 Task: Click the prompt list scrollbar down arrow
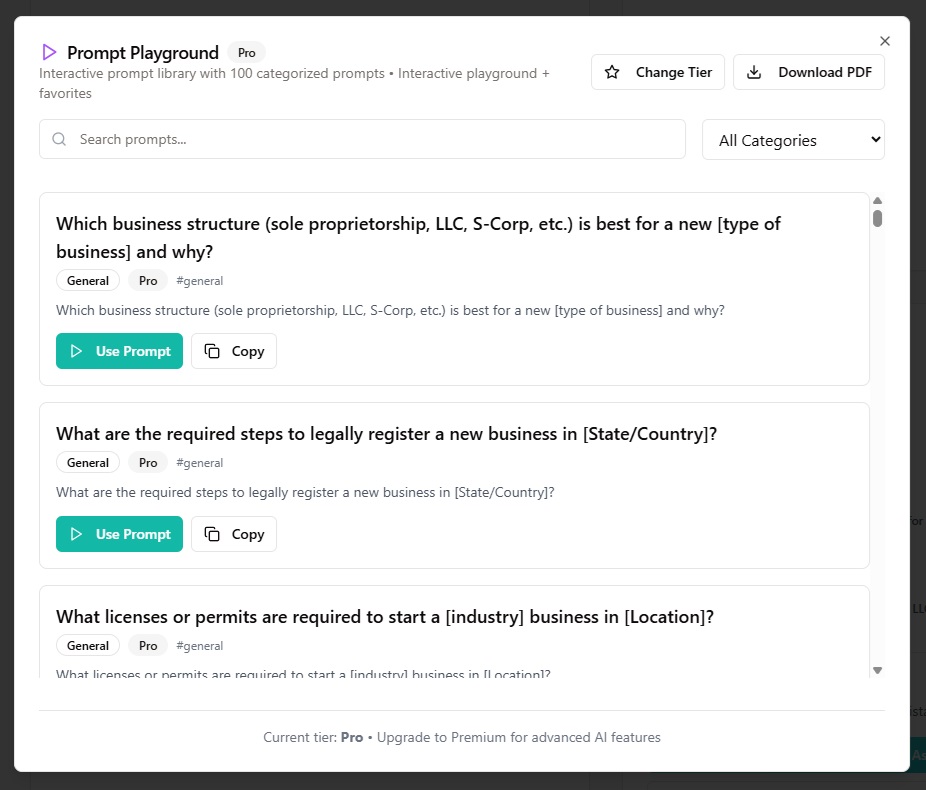pyautogui.click(x=877, y=670)
